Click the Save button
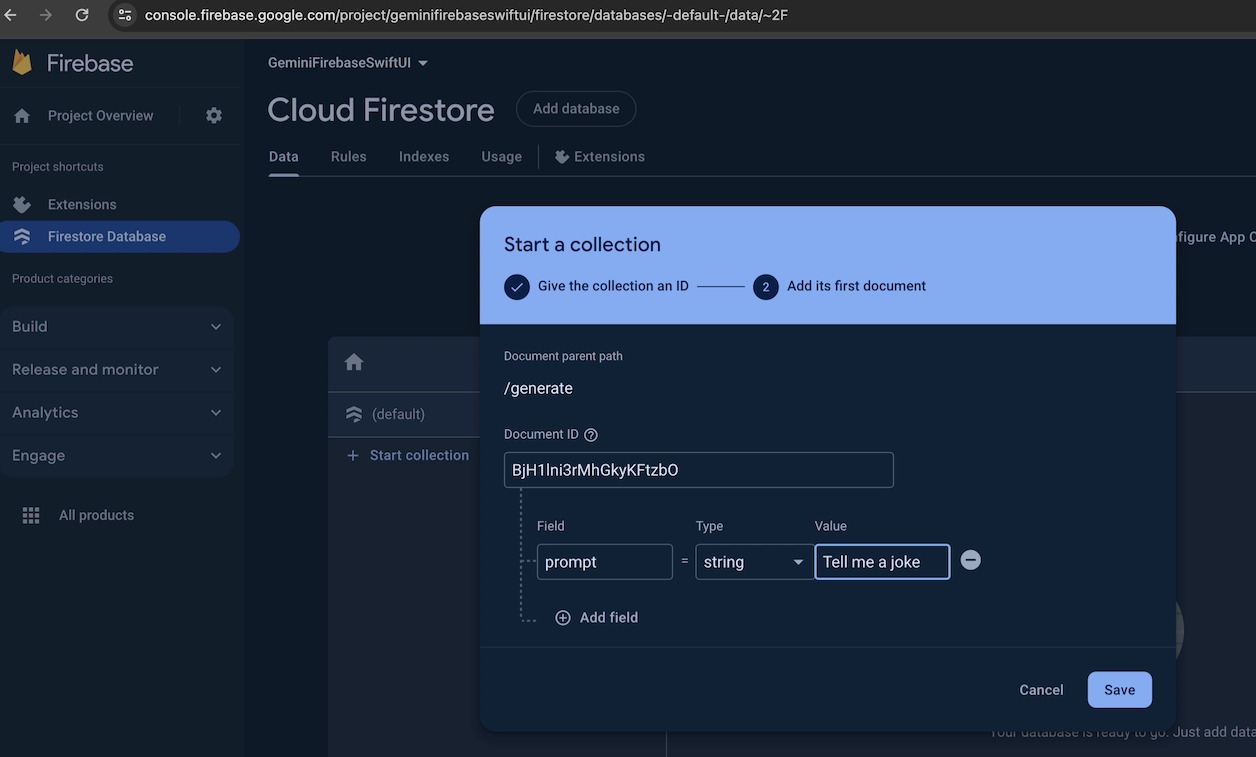Viewport: 1256px width, 757px height. [1119, 690]
